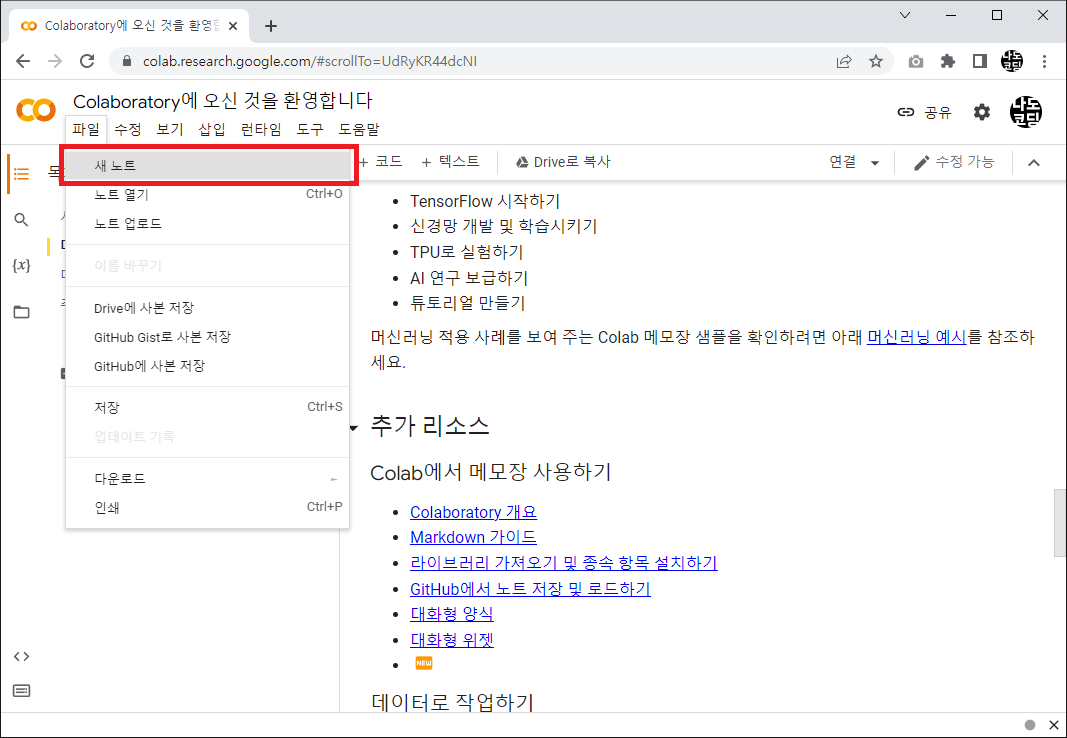Viewport: 1067px width, 738px height.
Task: Open the 도움말 menu
Action: (359, 129)
